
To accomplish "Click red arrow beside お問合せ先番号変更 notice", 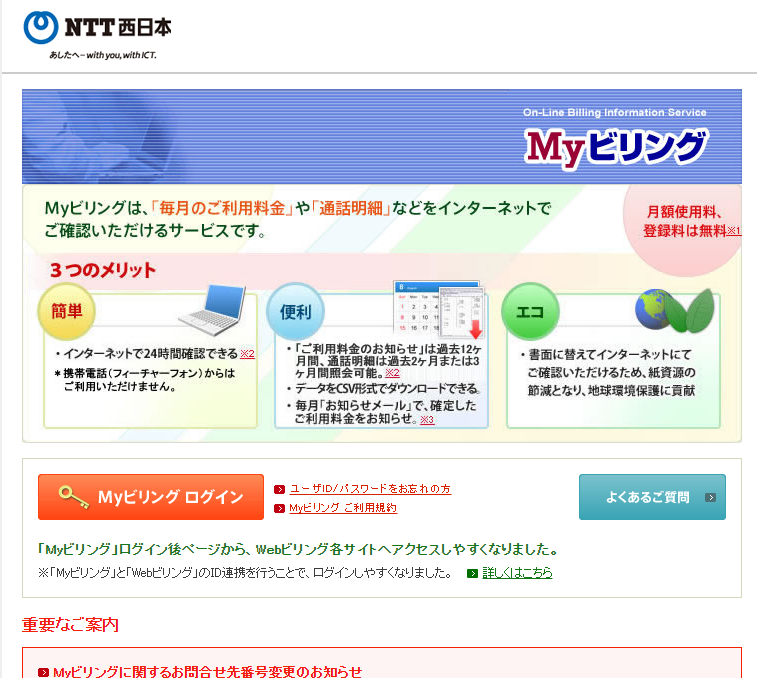I will pyautogui.click(x=43, y=672).
